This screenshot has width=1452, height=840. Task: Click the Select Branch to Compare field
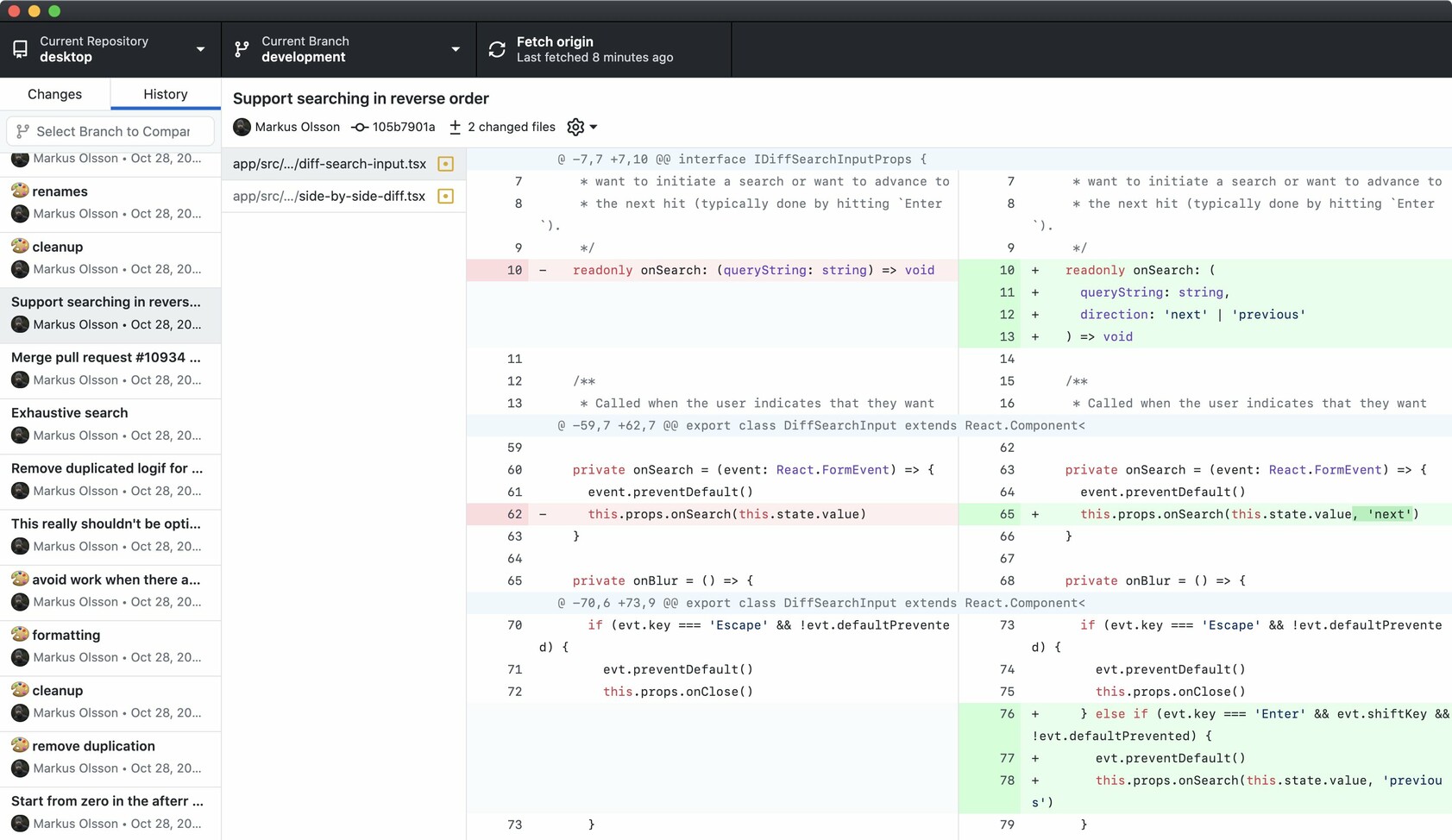tap(112, 131)
